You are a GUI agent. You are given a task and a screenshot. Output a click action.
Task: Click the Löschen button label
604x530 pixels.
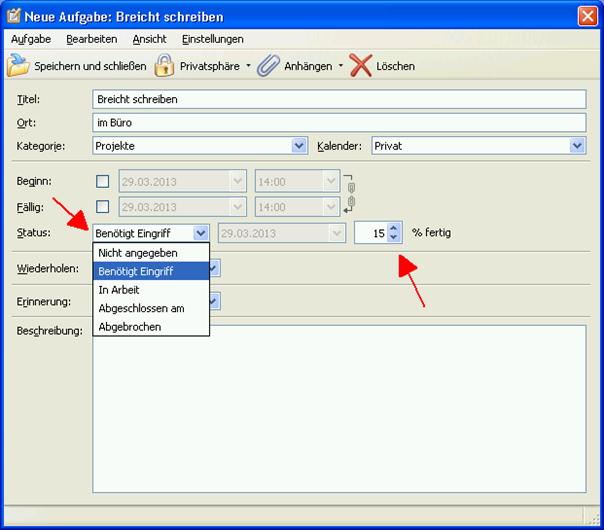point(396,66)
